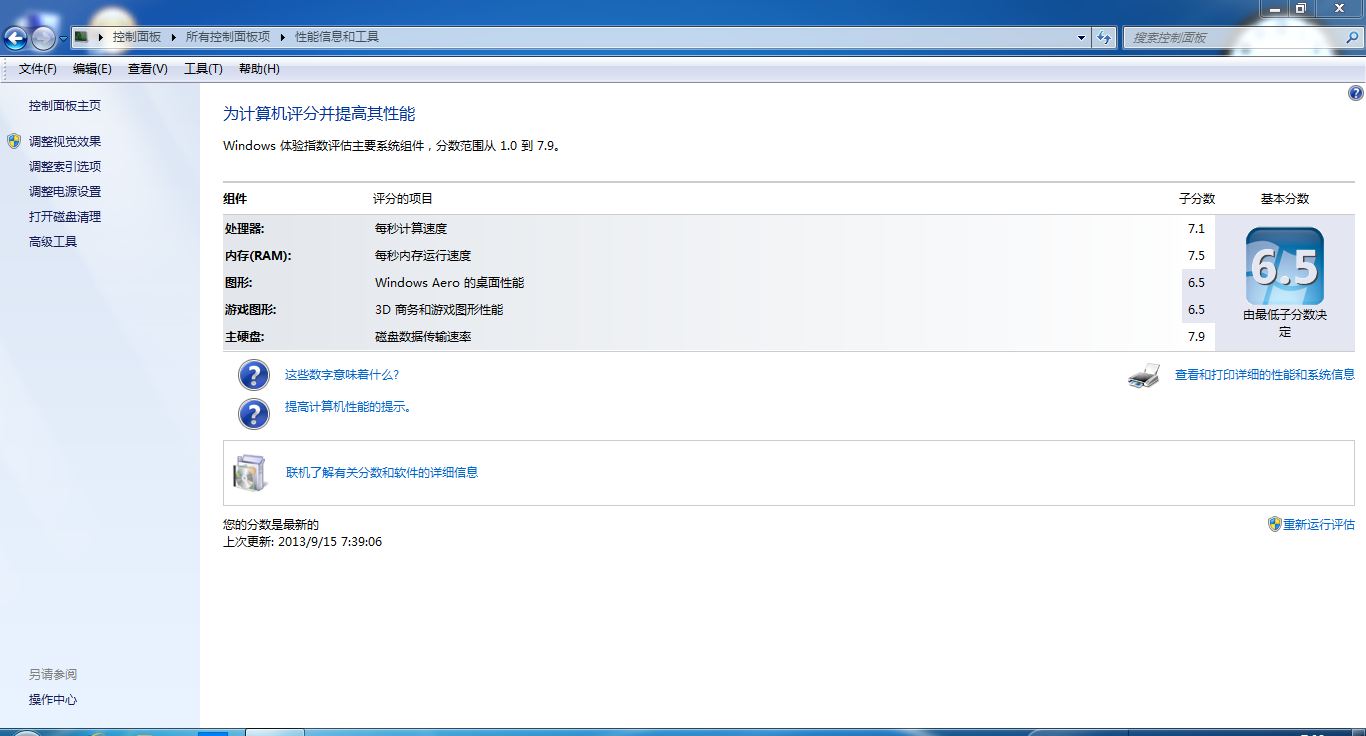Viewport: 1366px width, 736px height.
Task: Open 调整电源设置 link
Action: 65,192
